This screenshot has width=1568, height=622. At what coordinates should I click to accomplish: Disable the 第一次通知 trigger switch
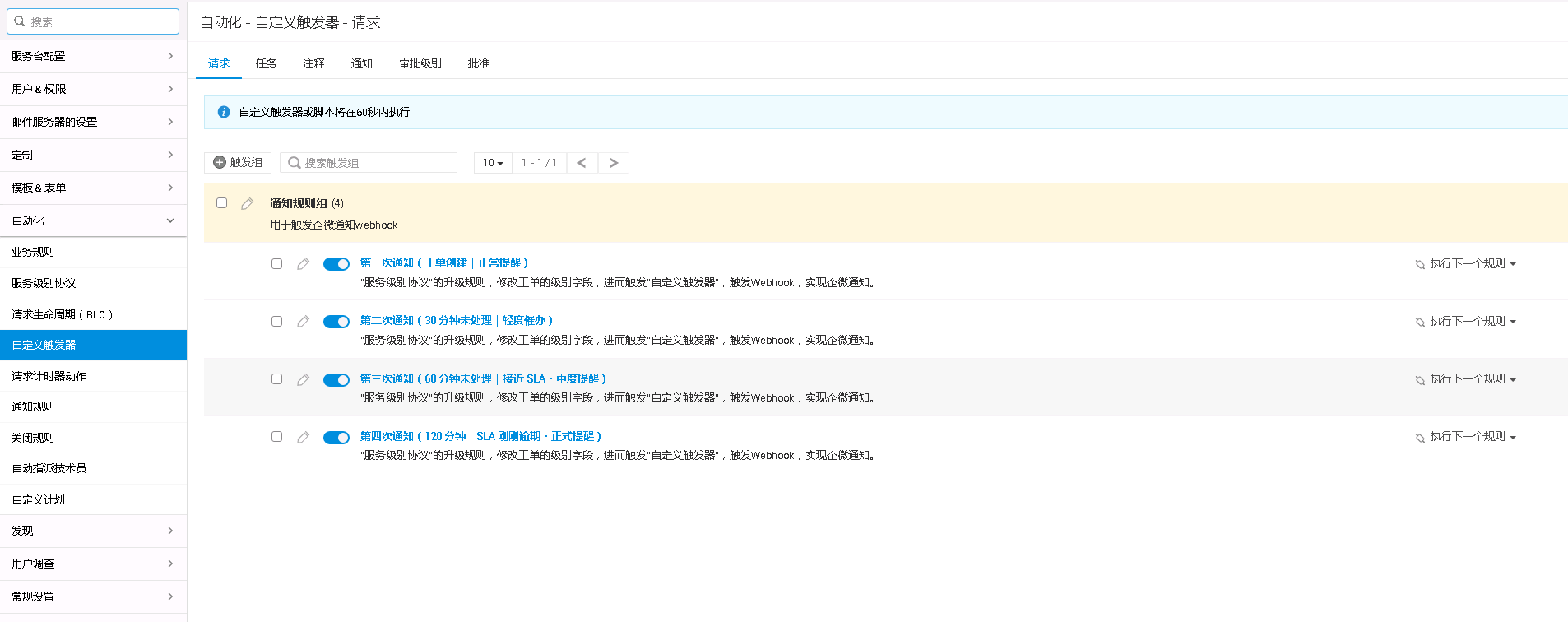click(336, 264)
